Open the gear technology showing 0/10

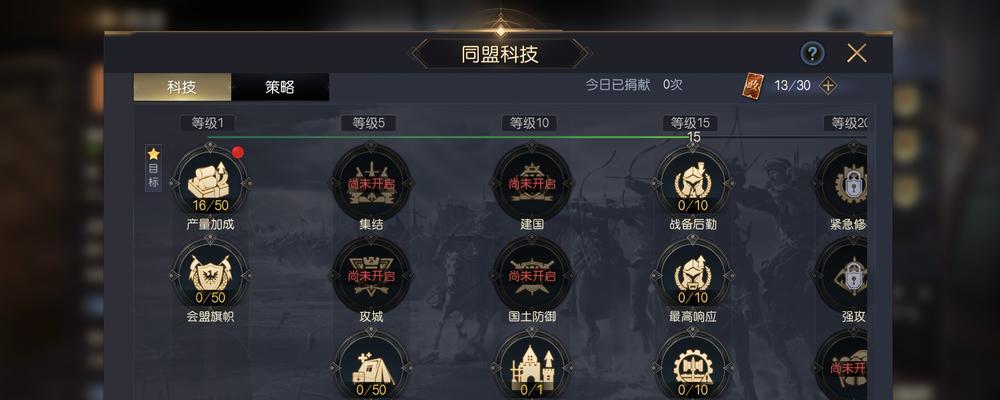pyautogui.click(x=693, y=365)
